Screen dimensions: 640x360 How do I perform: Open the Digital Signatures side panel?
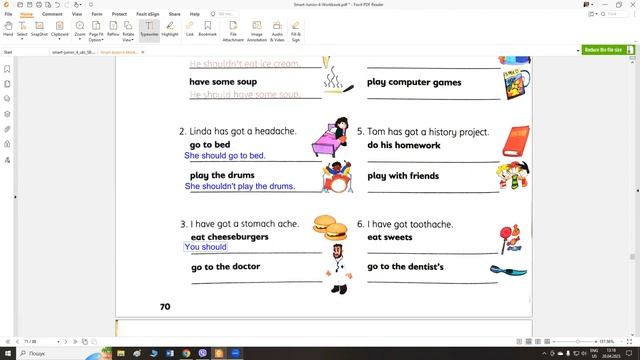point(7,160)
